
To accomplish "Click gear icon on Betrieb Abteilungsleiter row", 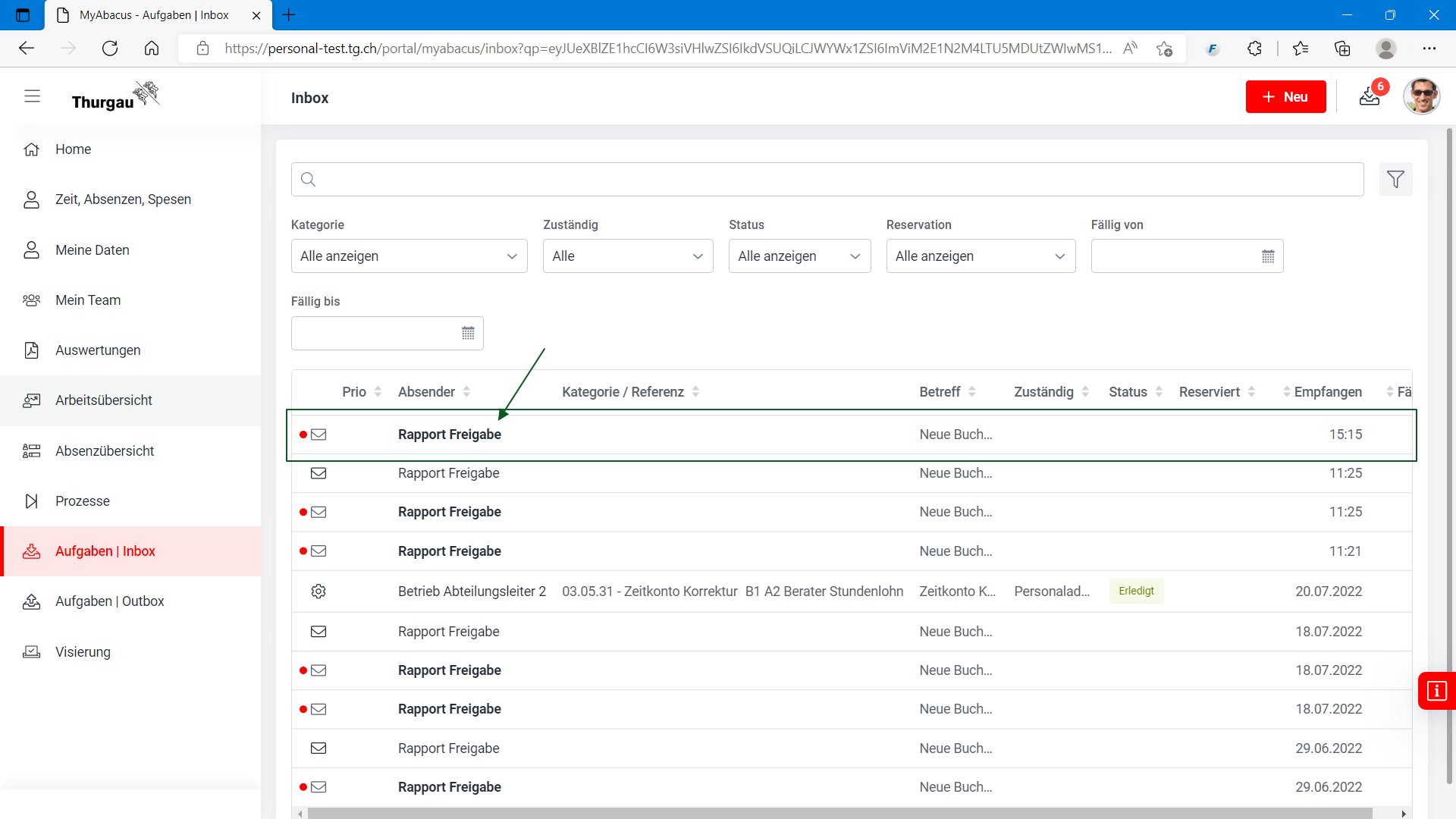I will (x=318, y=591).
